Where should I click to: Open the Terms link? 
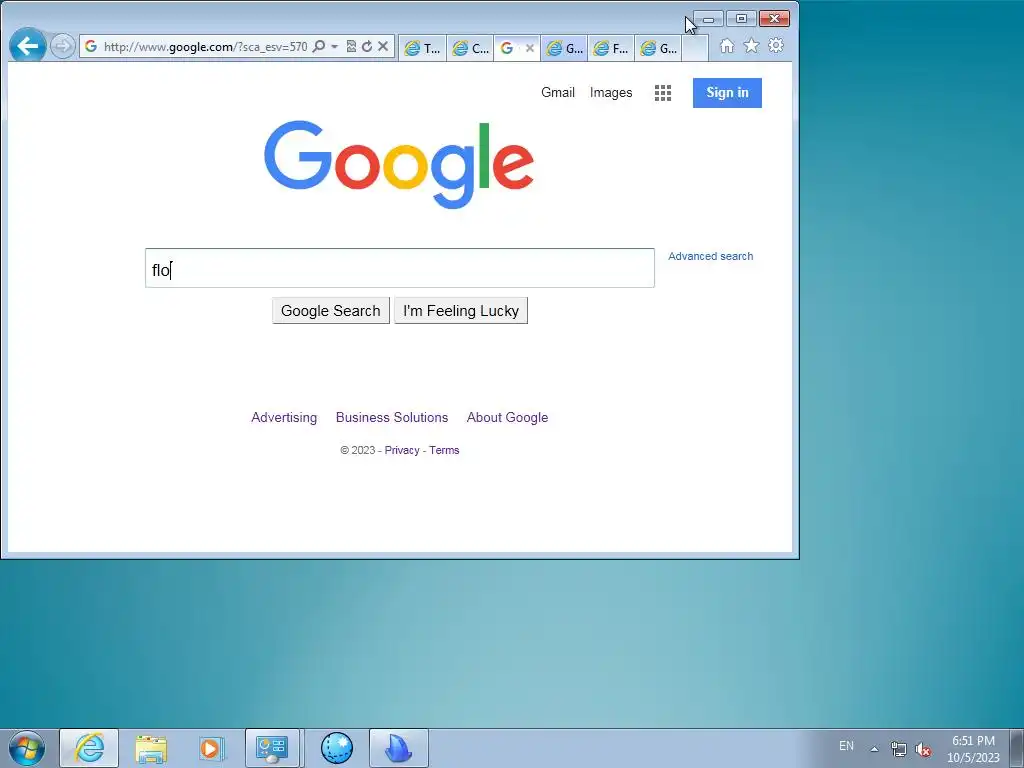(444, 450)
